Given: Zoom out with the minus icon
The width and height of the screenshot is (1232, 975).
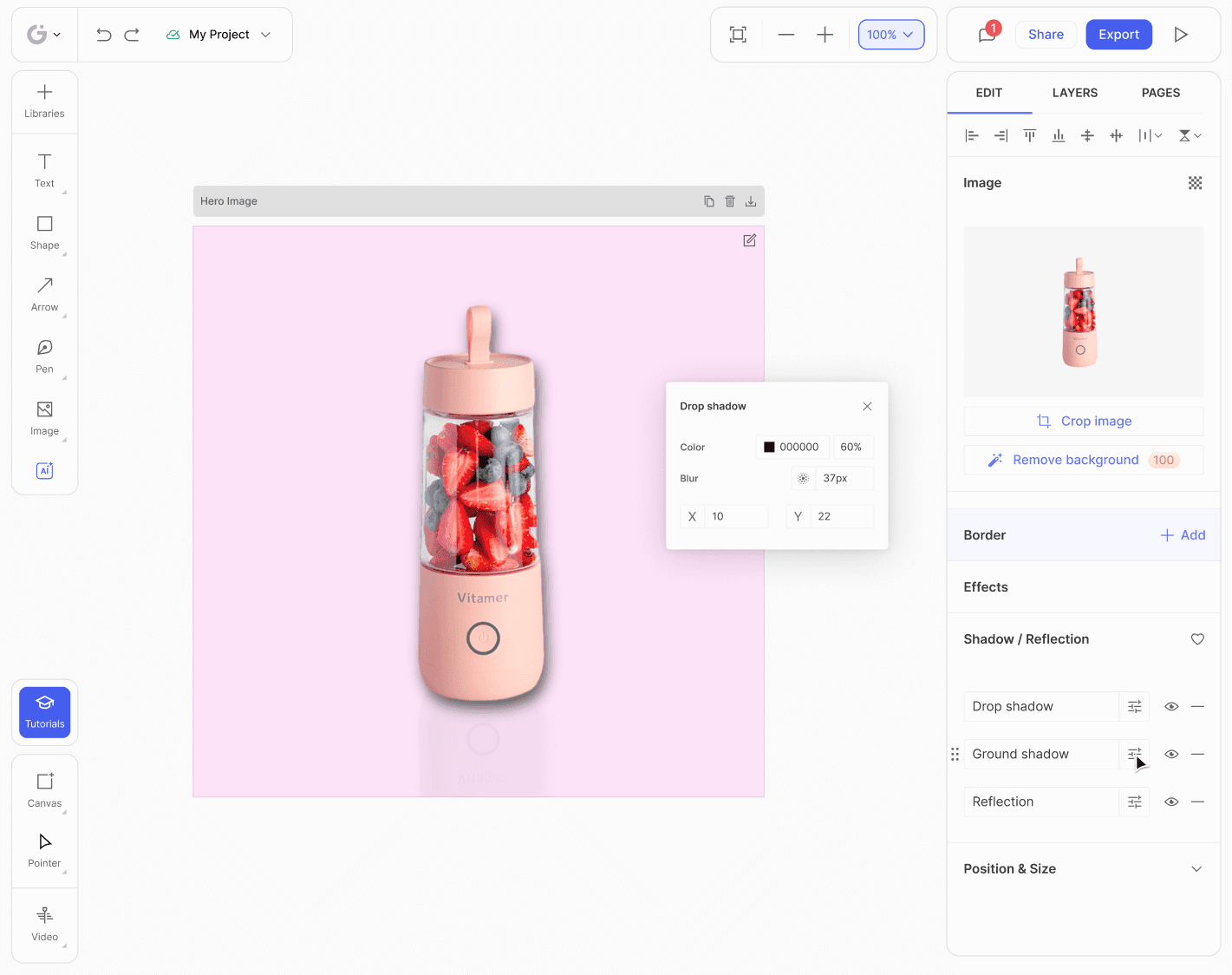Looking at the screenshot, I should (786, 35).
